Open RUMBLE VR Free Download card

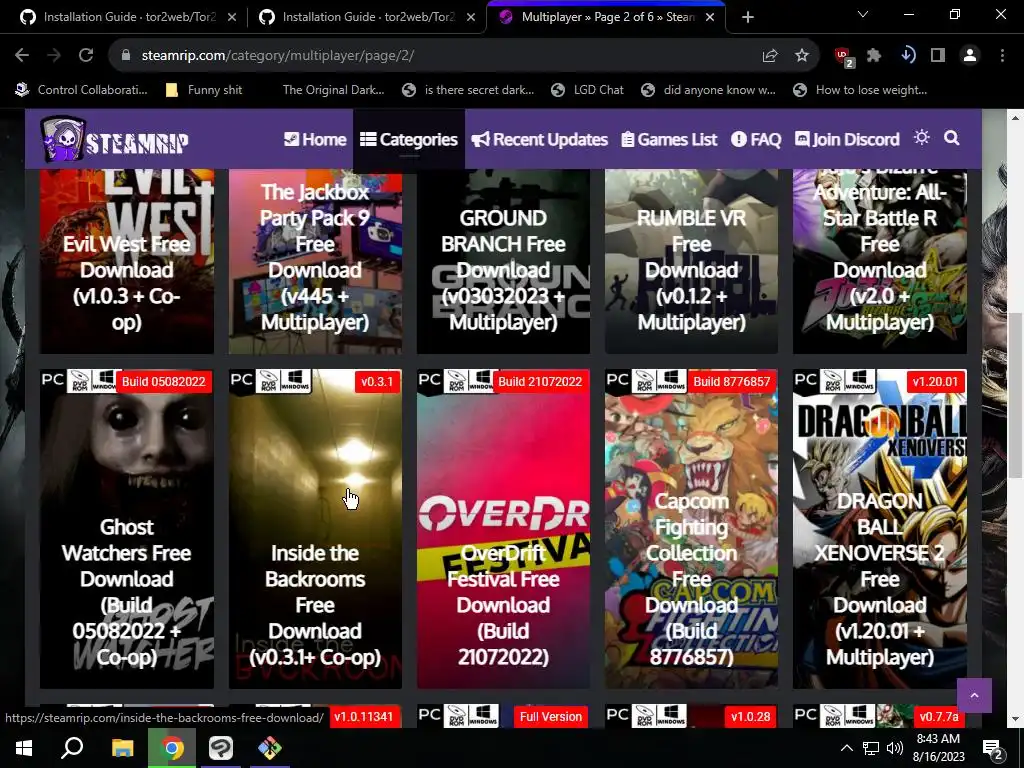click(x=691, y=261)
